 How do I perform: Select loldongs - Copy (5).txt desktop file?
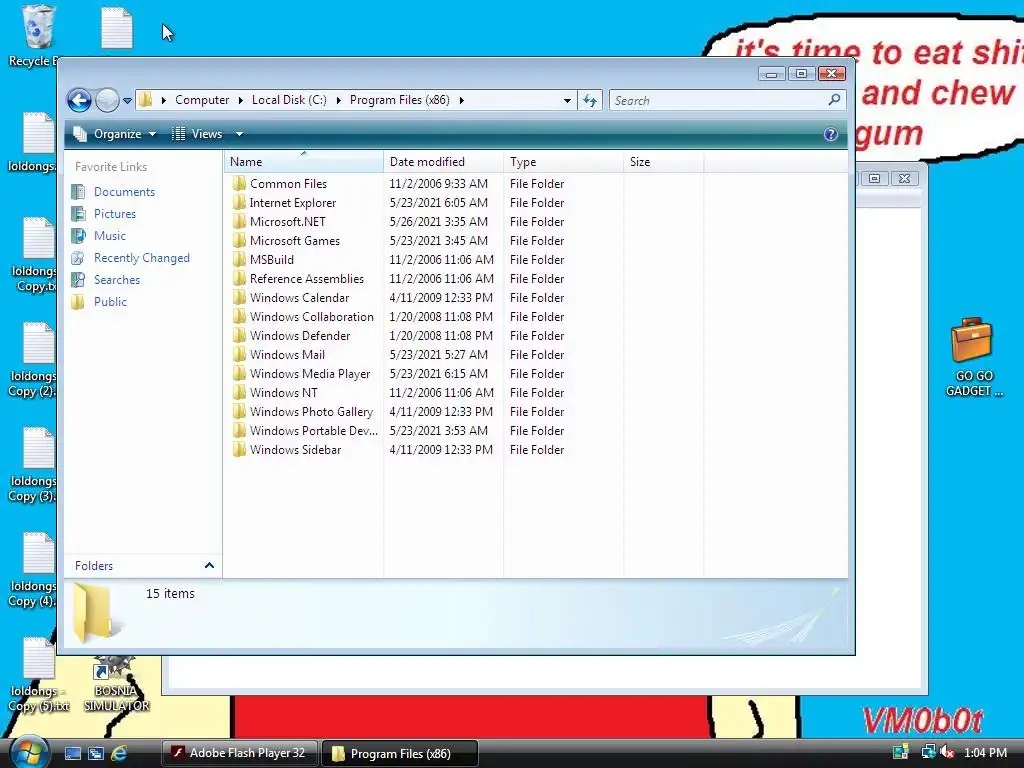(x=39, y=676)
